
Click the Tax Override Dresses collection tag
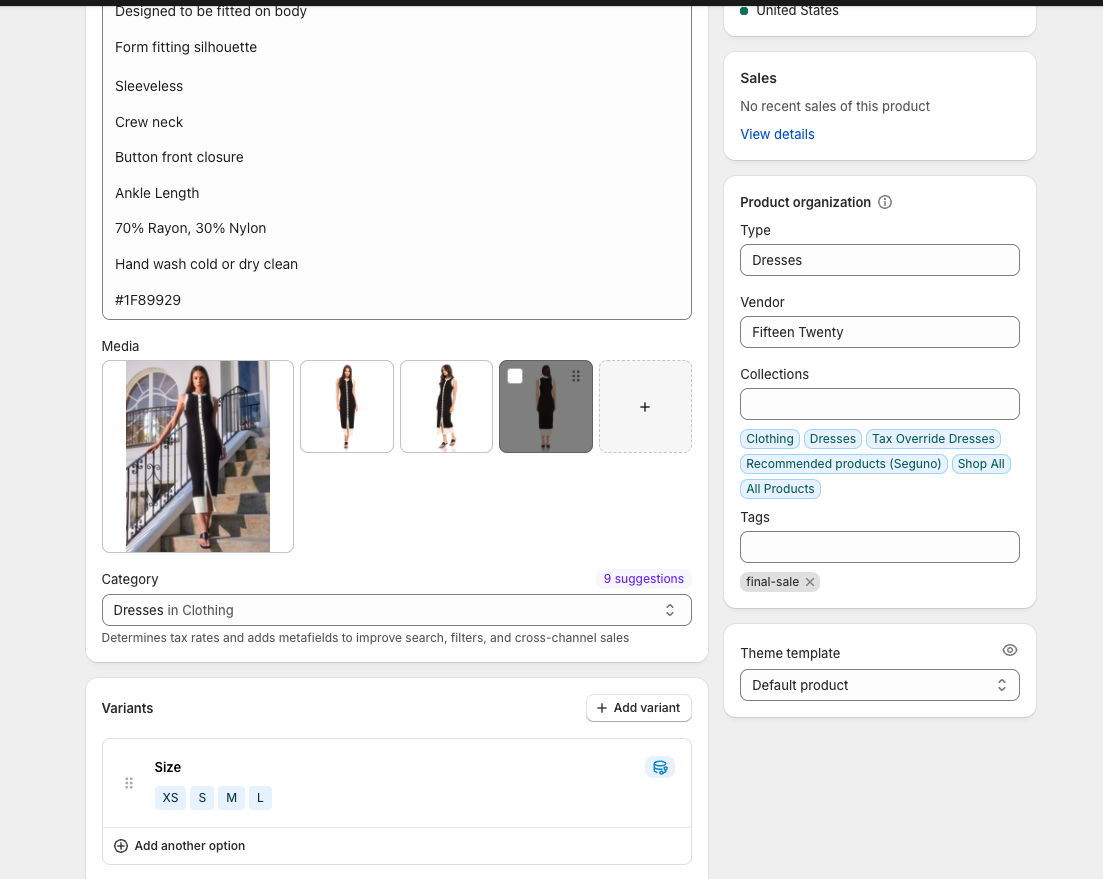[x=933, y=439]
